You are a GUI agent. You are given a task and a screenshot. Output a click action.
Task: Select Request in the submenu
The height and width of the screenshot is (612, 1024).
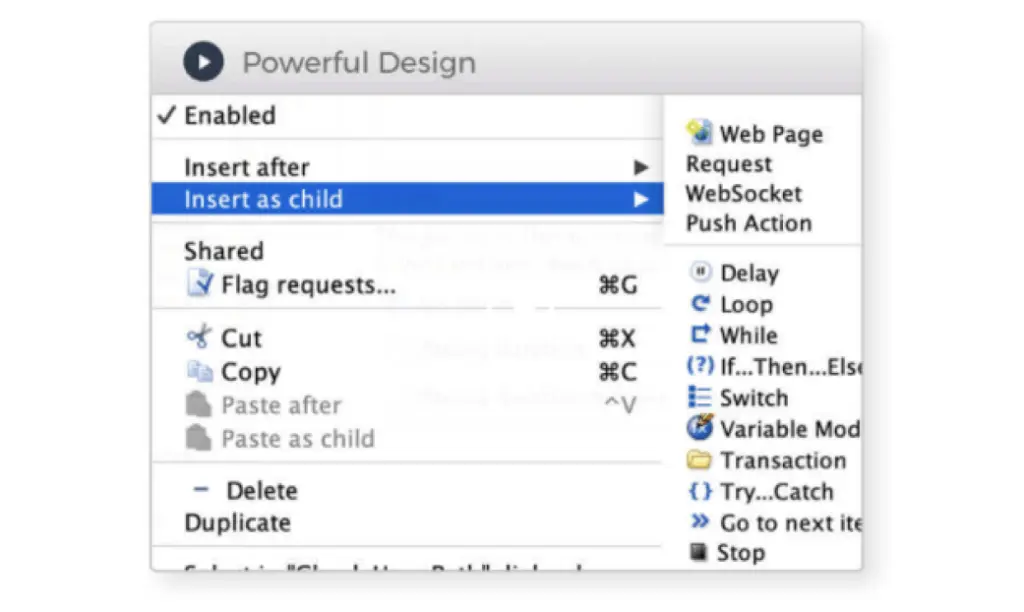coord(728,164)
